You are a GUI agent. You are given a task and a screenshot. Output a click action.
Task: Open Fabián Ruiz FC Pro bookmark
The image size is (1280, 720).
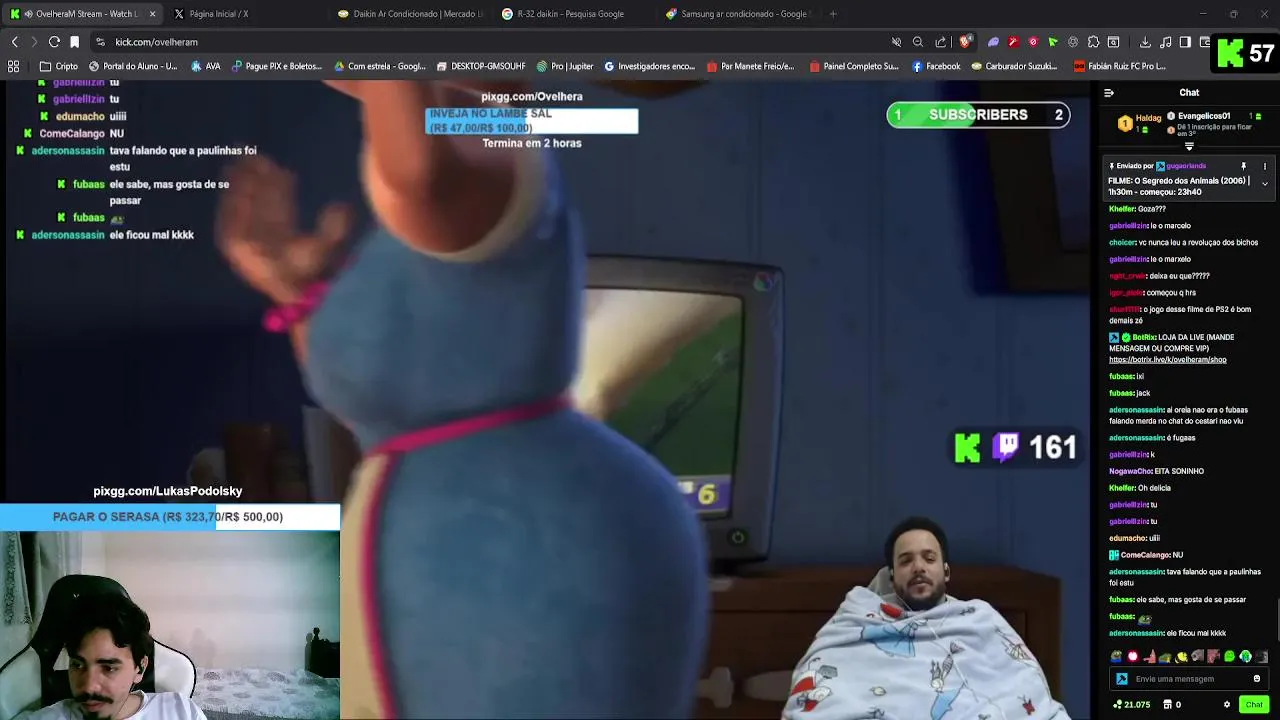click(1120, 66)
